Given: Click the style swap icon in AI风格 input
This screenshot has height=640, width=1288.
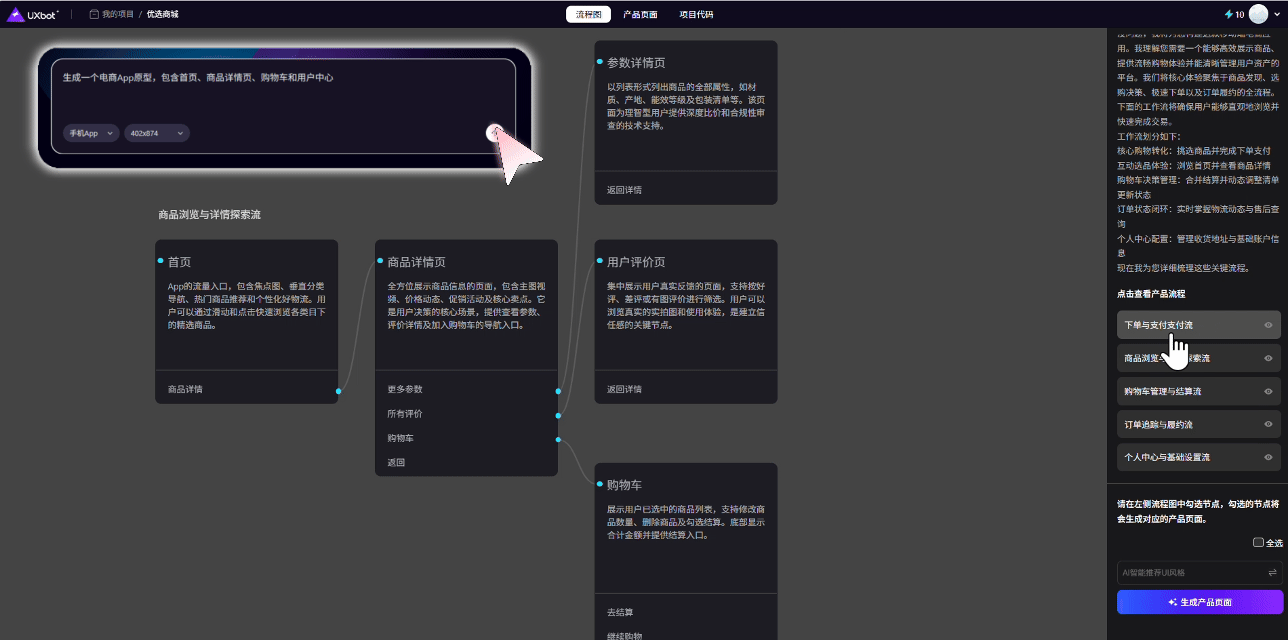Looking at the screenshot, I should [1273, 572].
